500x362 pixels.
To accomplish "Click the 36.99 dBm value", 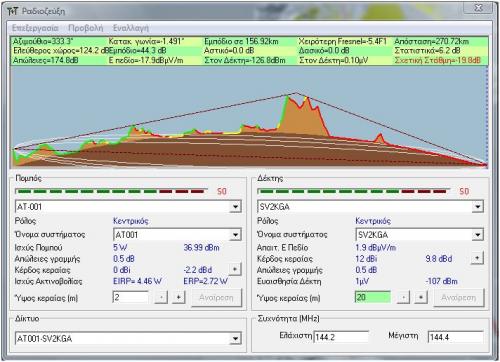I will click(201, 248).
